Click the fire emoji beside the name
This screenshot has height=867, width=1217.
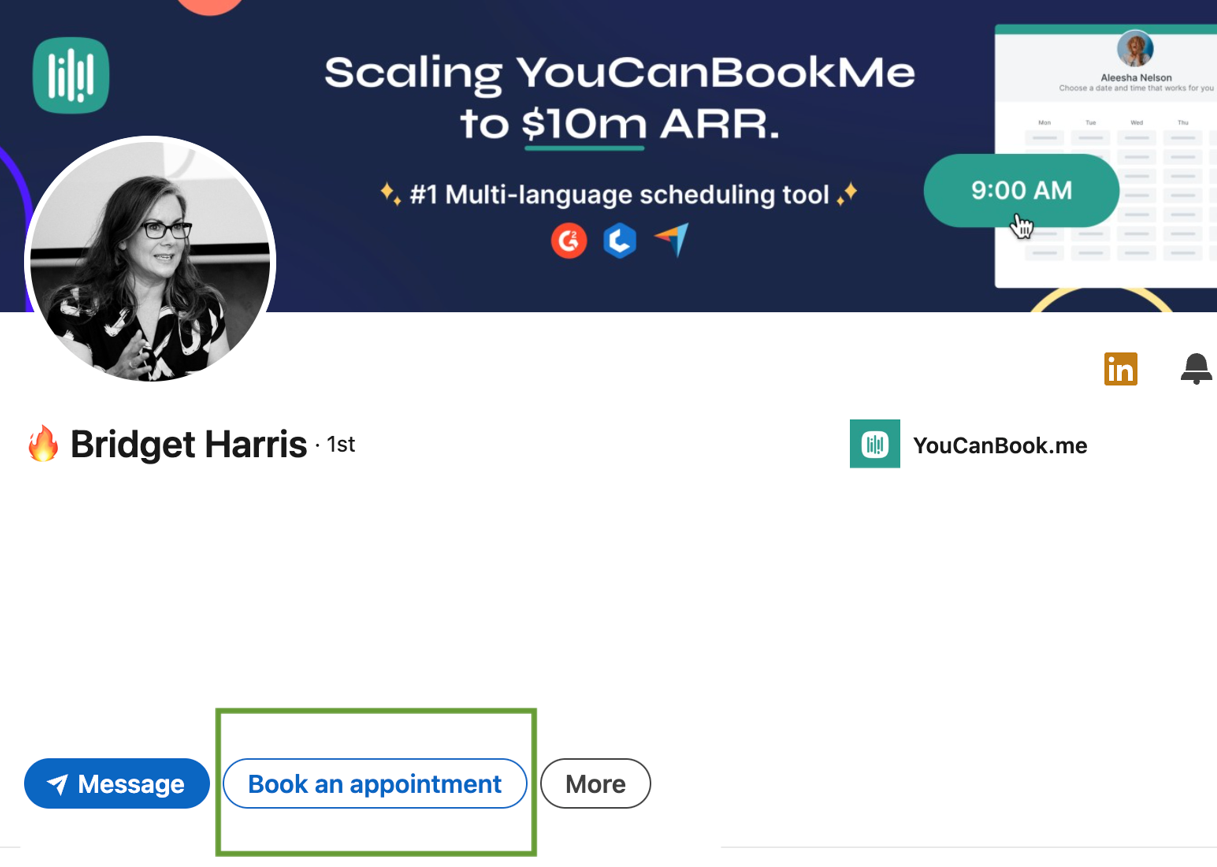click(43, 444)
